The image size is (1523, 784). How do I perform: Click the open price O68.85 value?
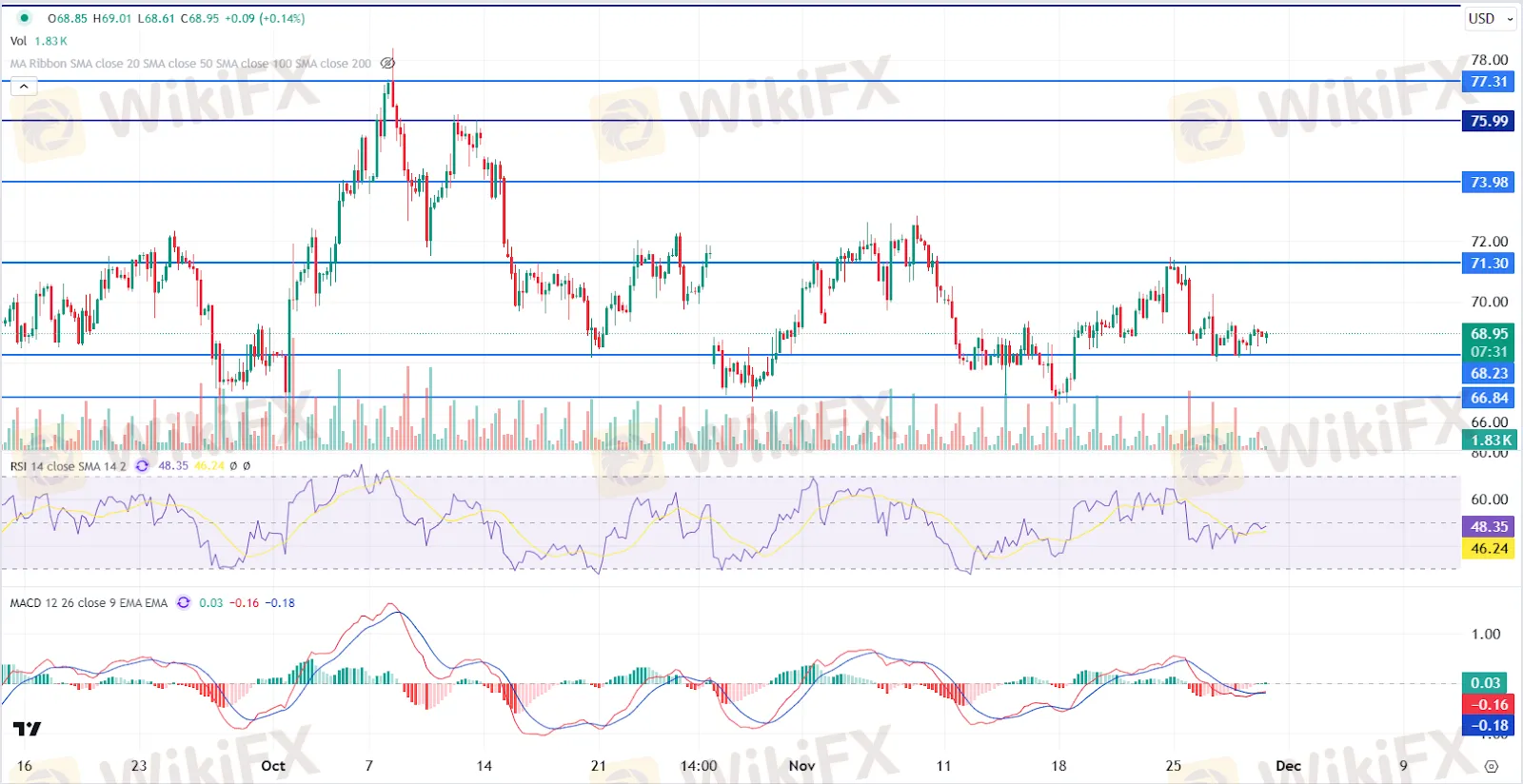tap(68, 18)
